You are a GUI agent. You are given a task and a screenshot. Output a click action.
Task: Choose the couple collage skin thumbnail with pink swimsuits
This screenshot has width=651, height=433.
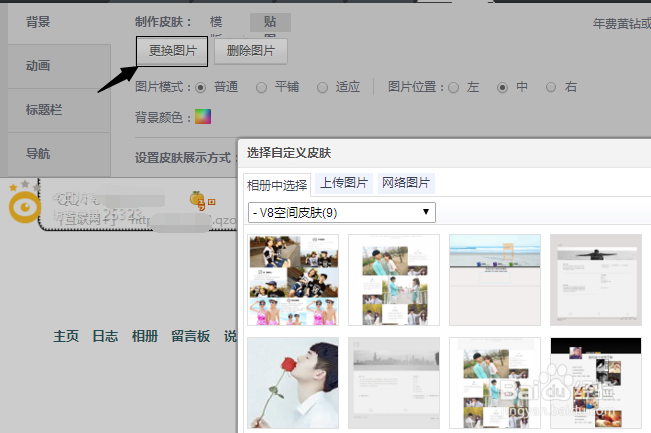293,280
